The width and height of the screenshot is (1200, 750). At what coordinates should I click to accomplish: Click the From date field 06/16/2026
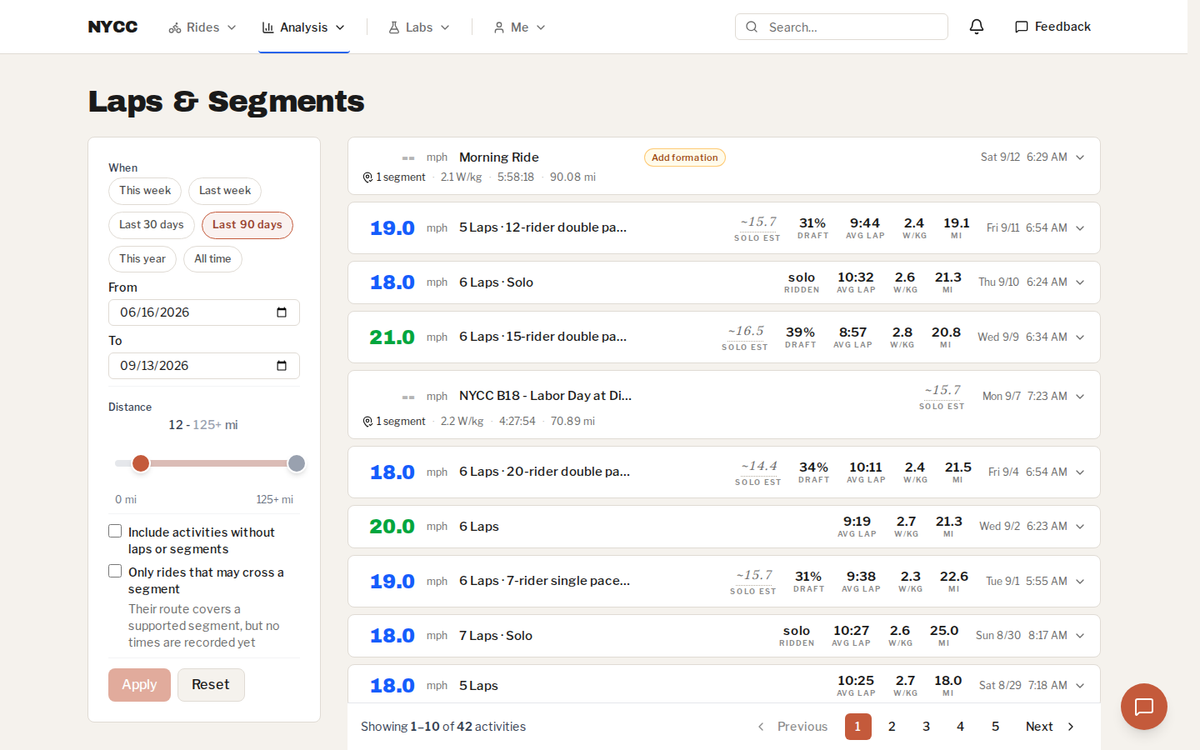click(x=204, y=312)
